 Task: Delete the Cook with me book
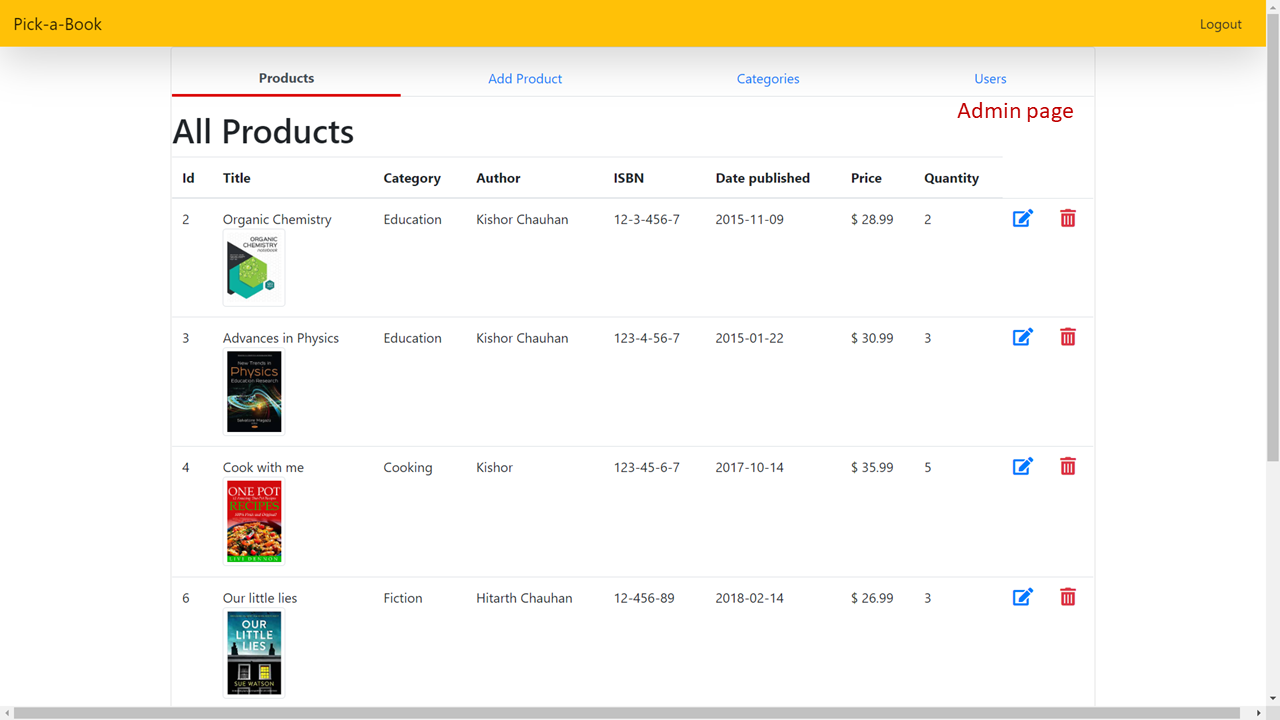click(1068, 466)
